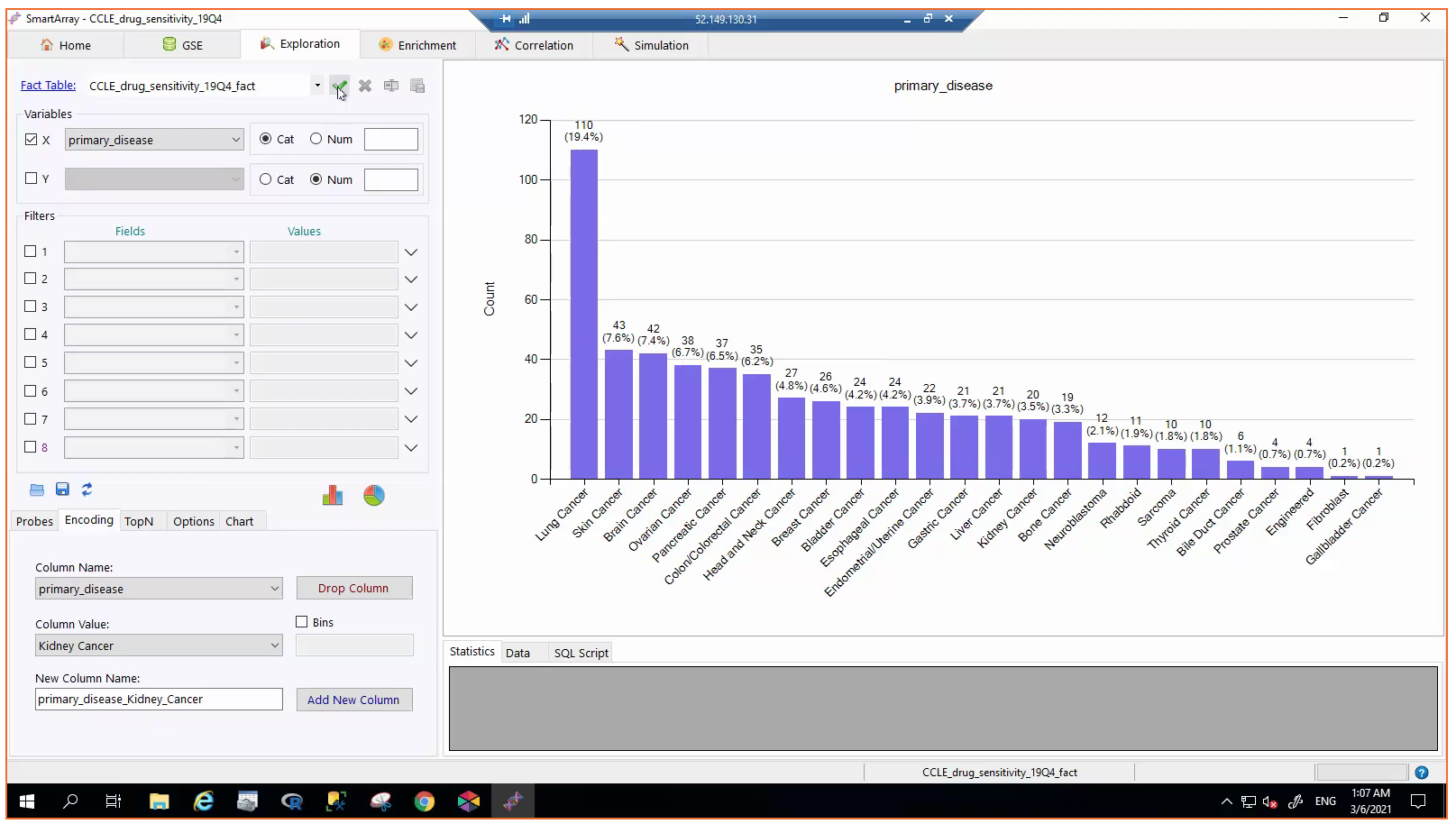The width and height of the screenshot is (1456, 833).
Task: Click the gray X icon beside Fact Table
Action: pos(365,87)
